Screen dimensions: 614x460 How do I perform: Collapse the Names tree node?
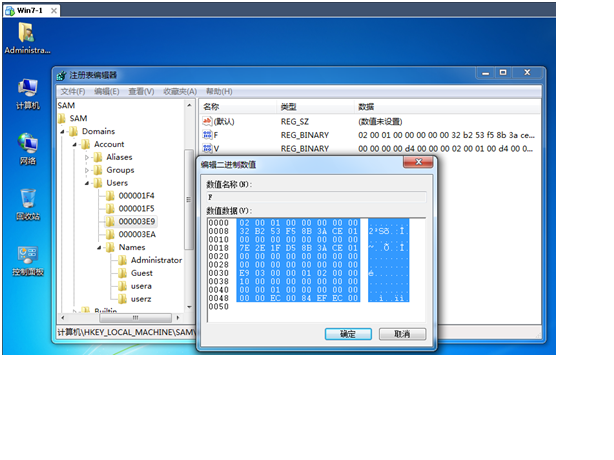tap(99, 247)
